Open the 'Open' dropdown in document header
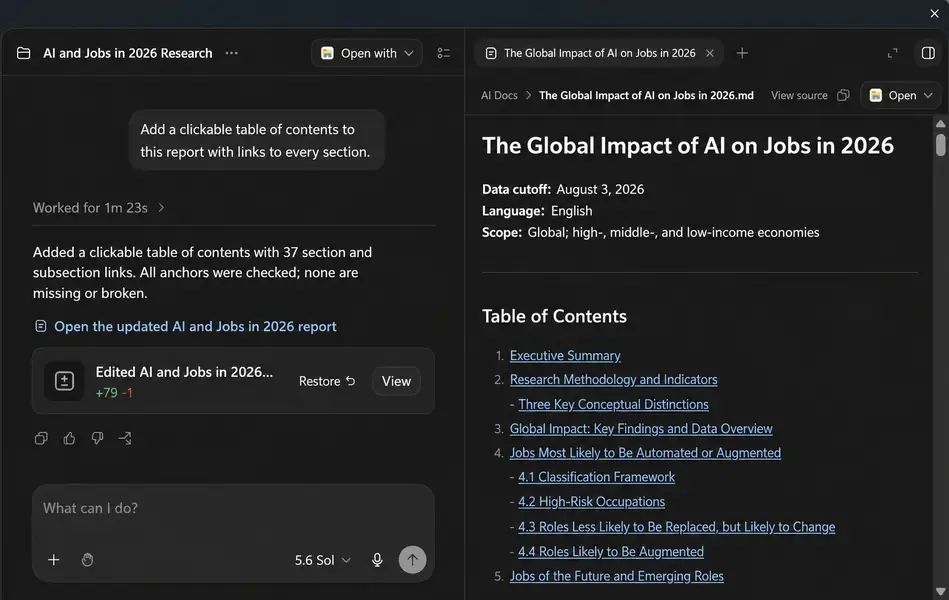Image resolution: width=949 pixels, height=600 pixels. (901, 95)
